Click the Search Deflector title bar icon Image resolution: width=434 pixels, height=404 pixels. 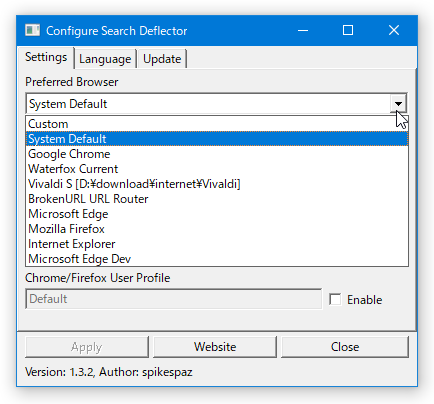(32, 30)
